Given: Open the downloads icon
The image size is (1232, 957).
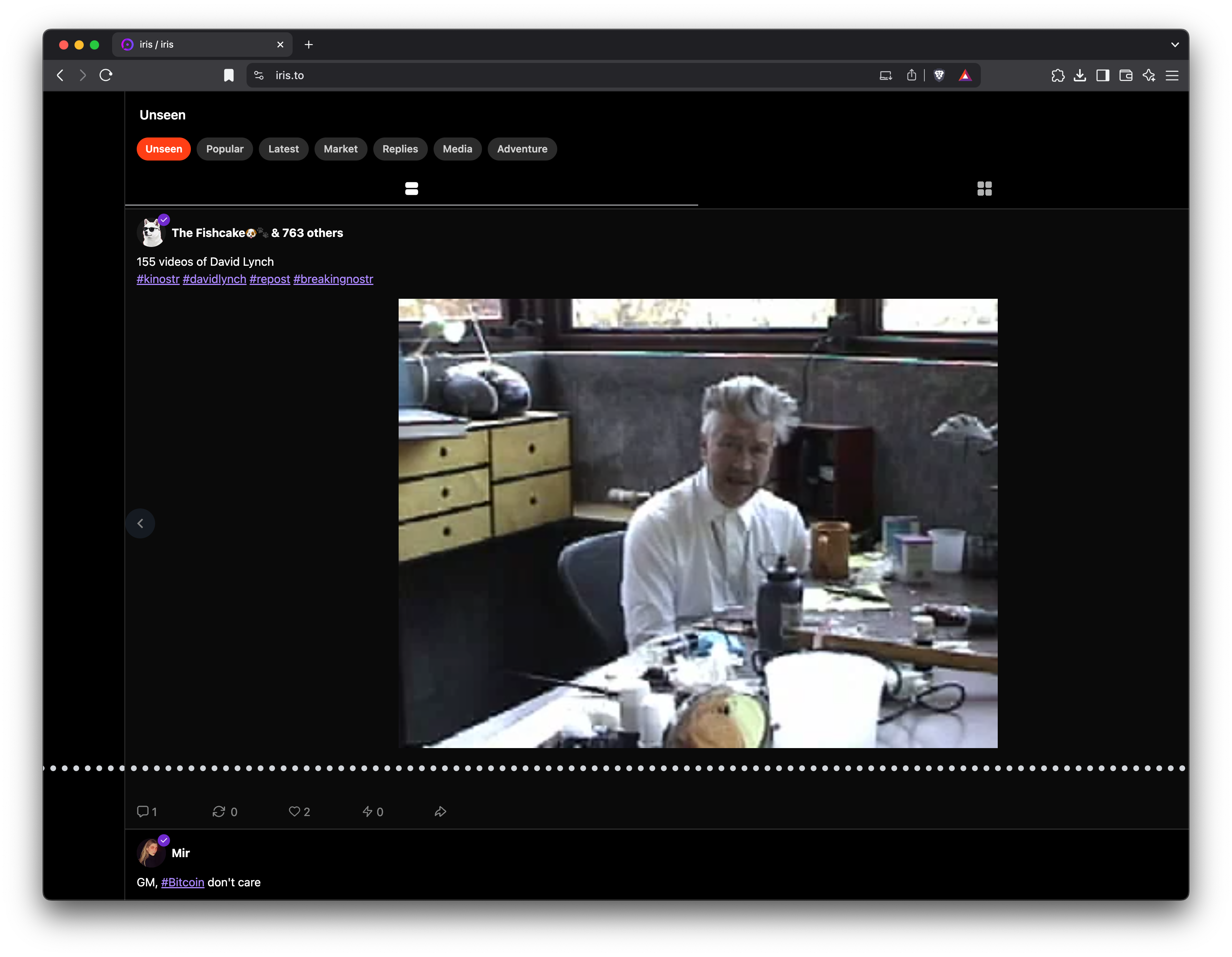Looking at the screenshot, I should (1080, 75).
